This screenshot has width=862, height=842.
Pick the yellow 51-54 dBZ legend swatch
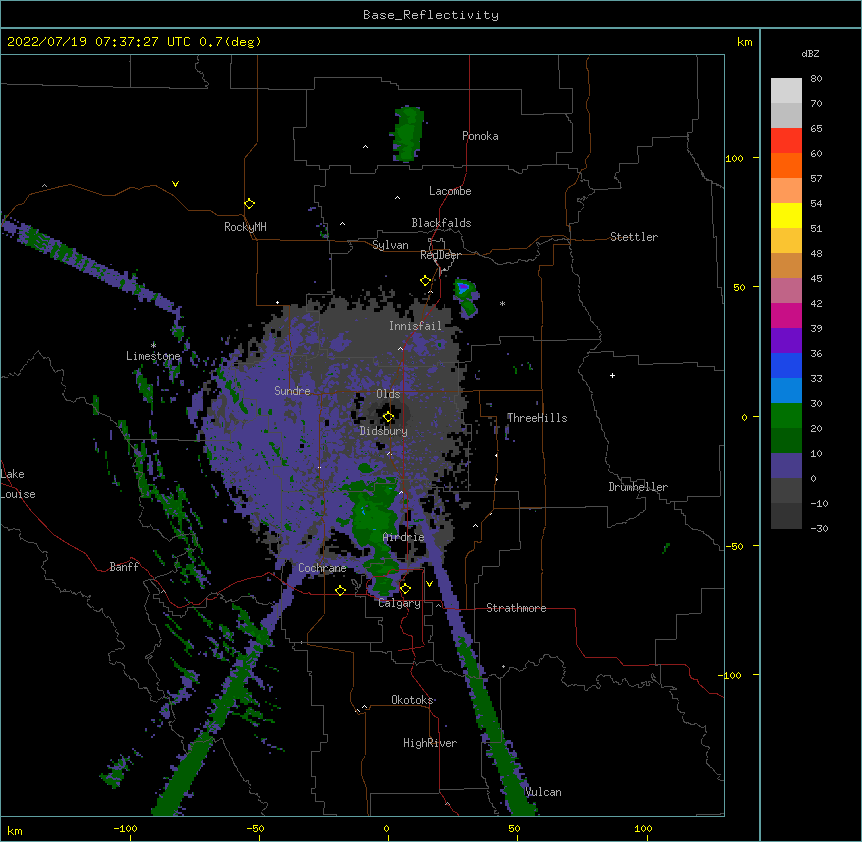point(786,215)
